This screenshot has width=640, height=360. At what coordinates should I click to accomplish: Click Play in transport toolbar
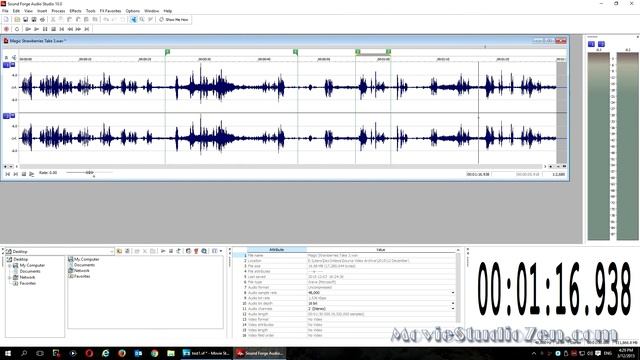(36, 29)
